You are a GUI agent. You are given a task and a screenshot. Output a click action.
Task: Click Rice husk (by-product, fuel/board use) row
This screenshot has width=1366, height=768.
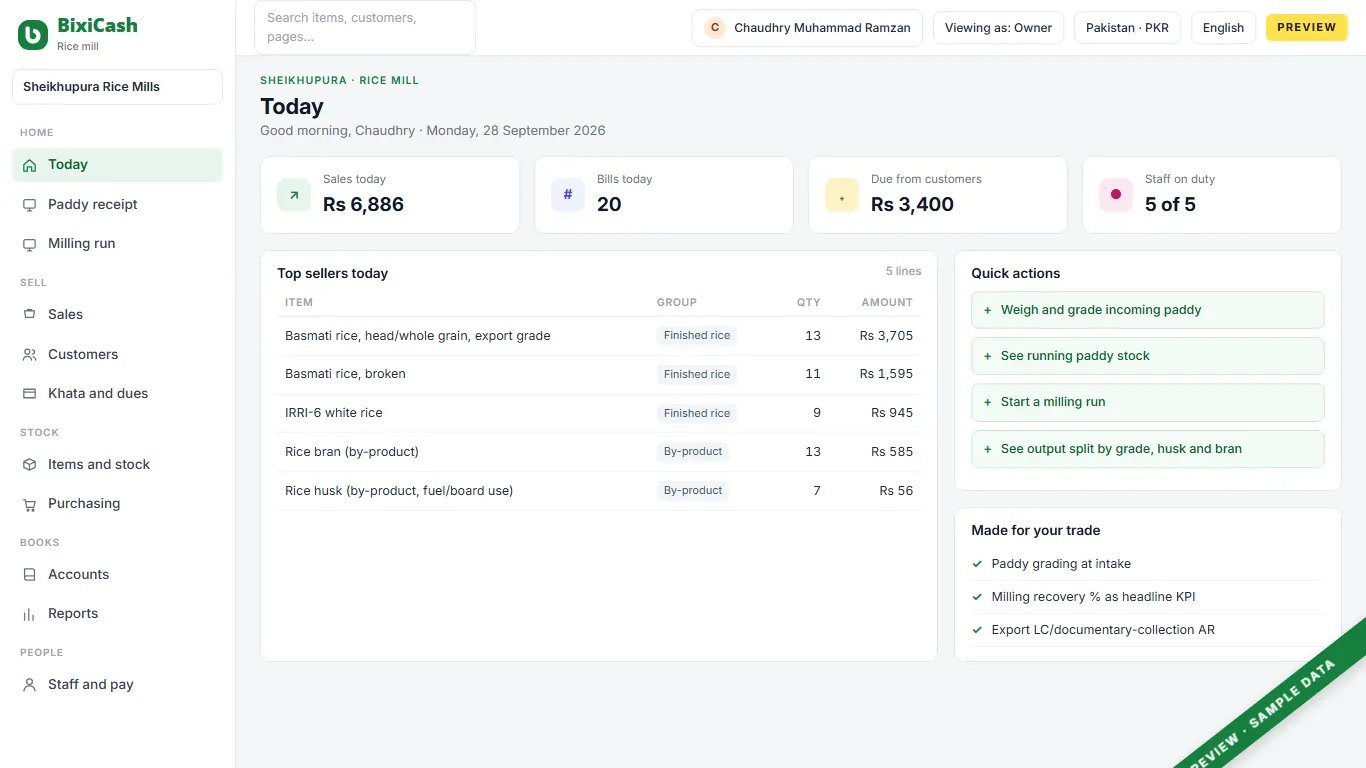pyautogui.click(x=599, y=491)
